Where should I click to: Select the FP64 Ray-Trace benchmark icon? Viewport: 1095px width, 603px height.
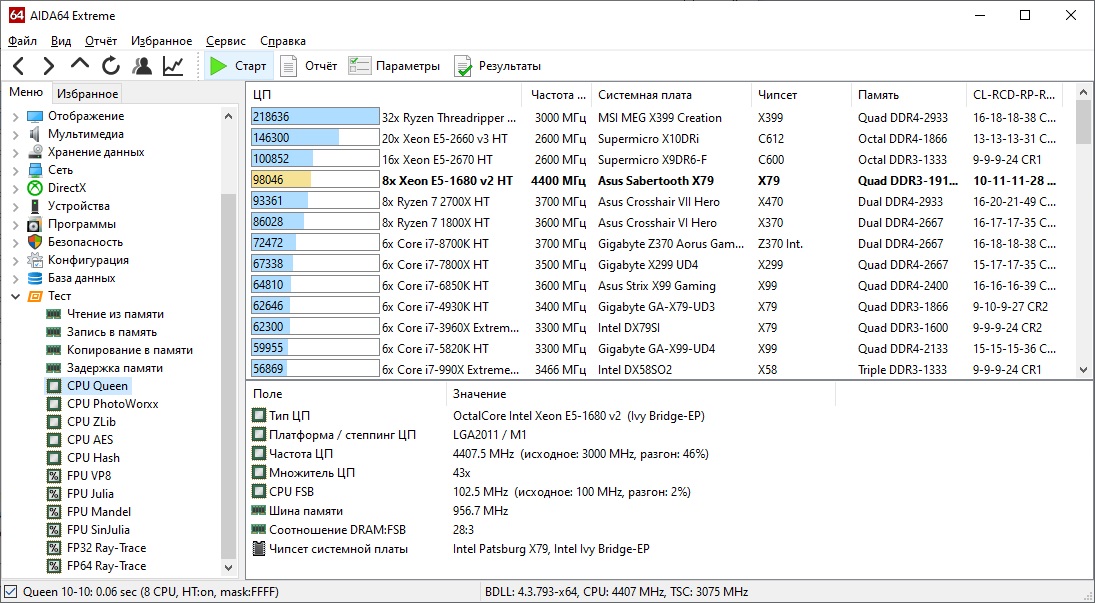53,566
